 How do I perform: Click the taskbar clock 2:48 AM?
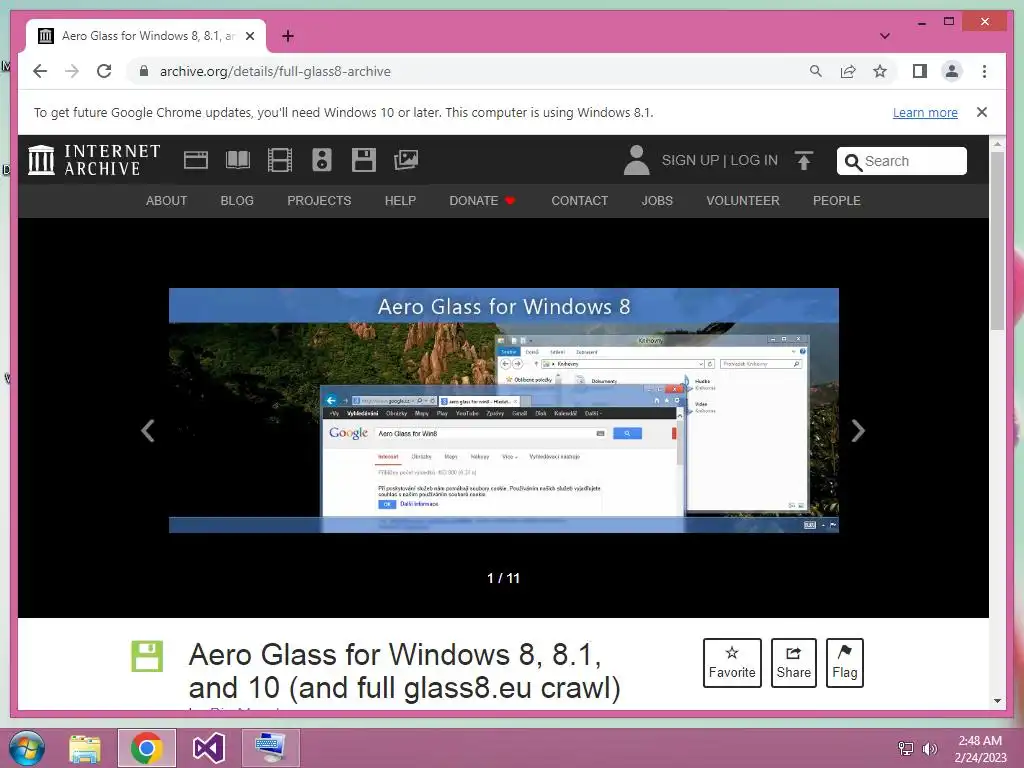pyautogui.click(x=980, y=741)
